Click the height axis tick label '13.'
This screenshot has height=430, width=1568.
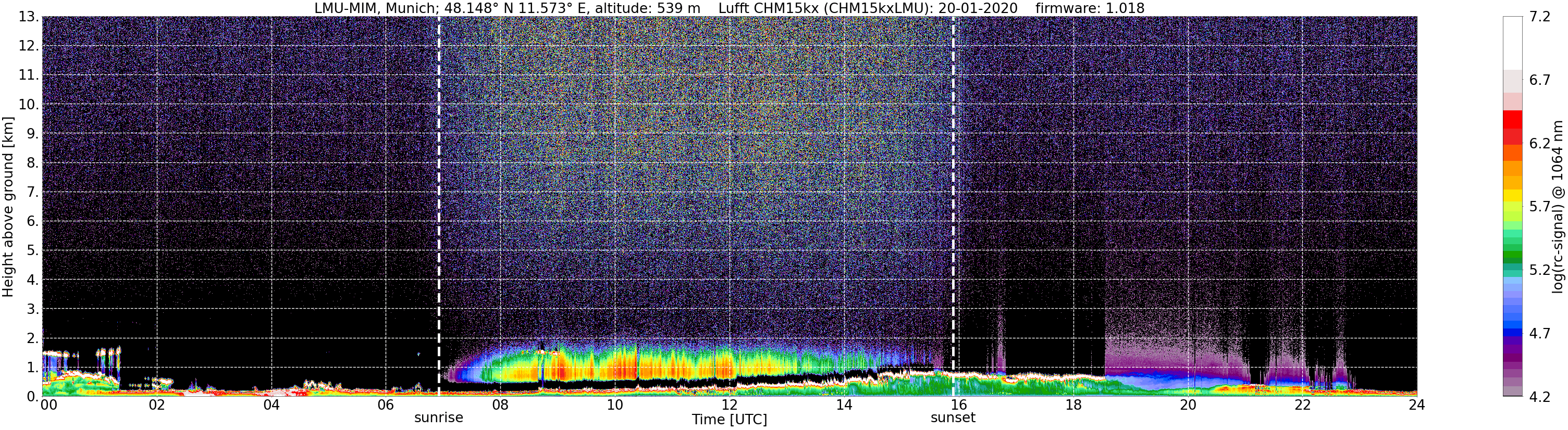(29, 17)
